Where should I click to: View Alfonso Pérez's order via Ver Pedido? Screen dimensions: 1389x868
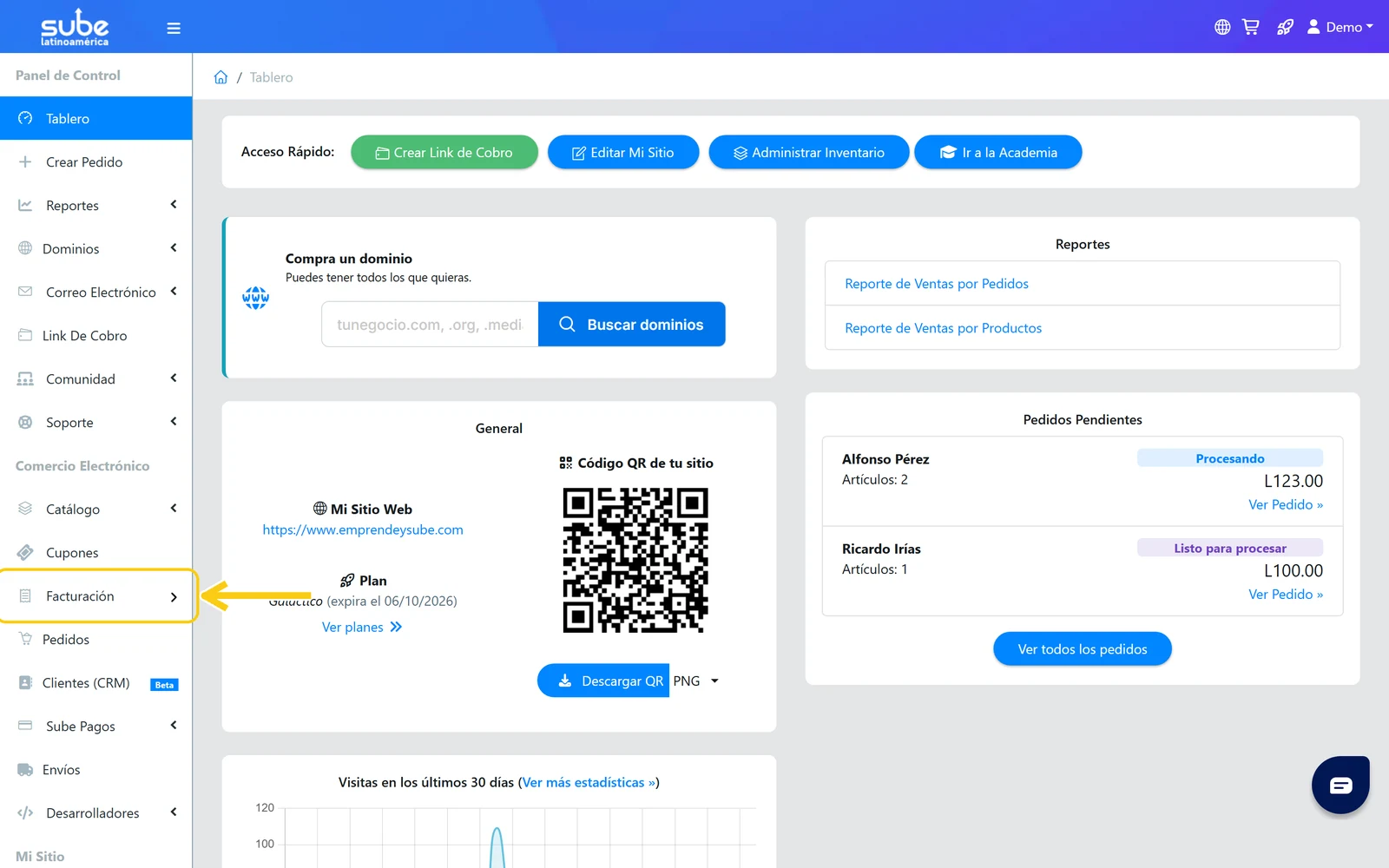(x=1286, y=504)
